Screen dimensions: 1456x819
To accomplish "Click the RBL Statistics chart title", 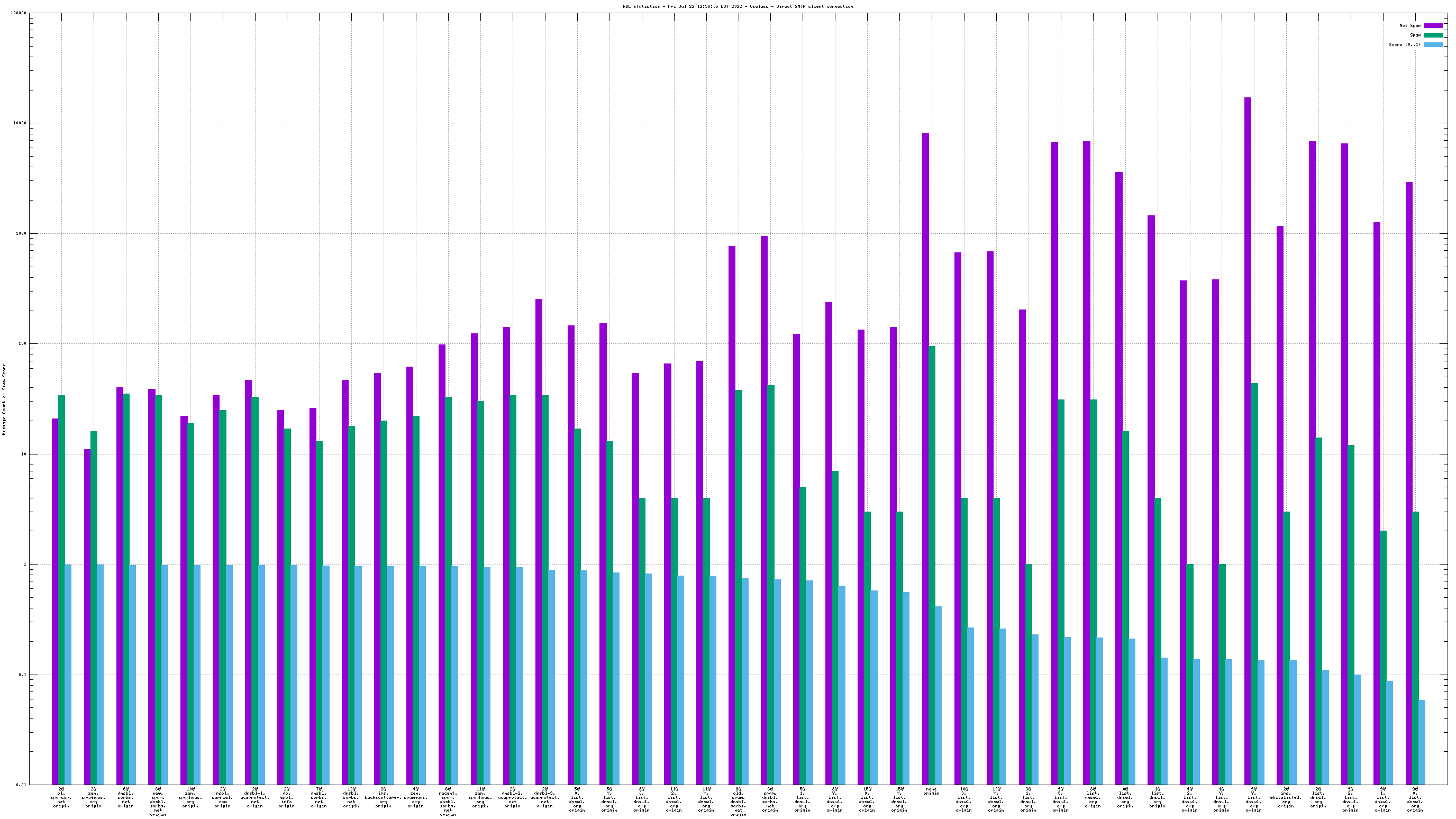I will pyautogui.click(x=738, y=6).
